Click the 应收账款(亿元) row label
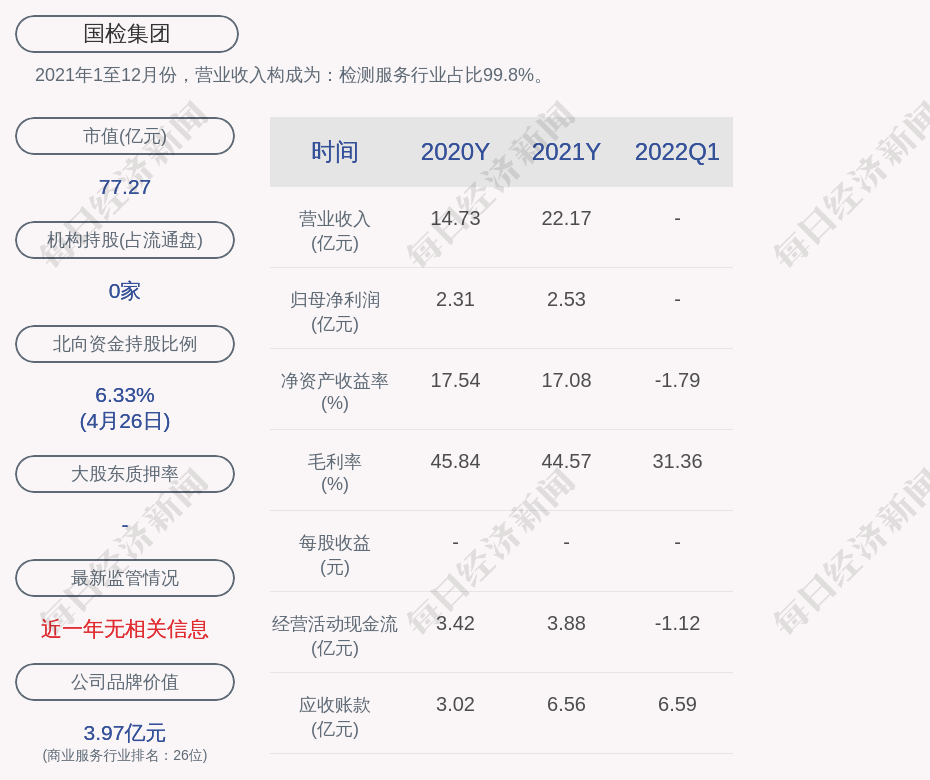 [335, 717]
